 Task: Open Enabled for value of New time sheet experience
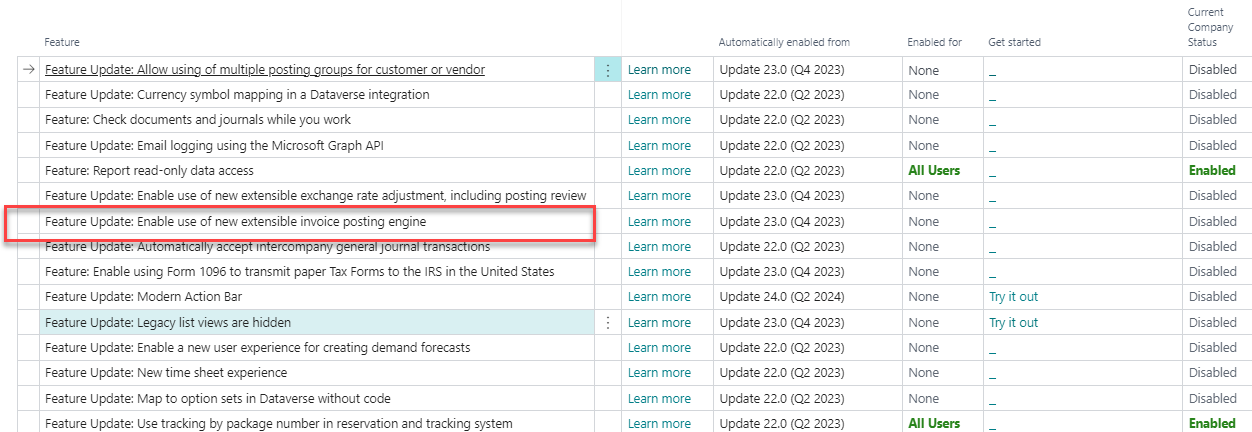[923, 373]
